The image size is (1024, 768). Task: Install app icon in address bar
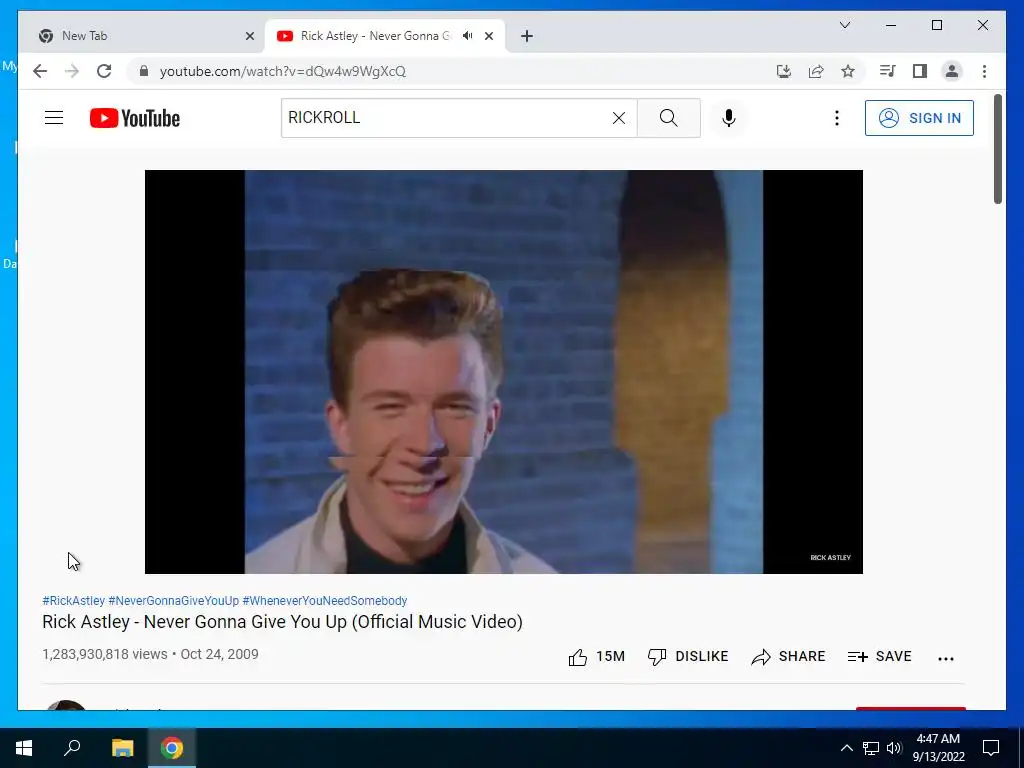[x=784, y=71]
